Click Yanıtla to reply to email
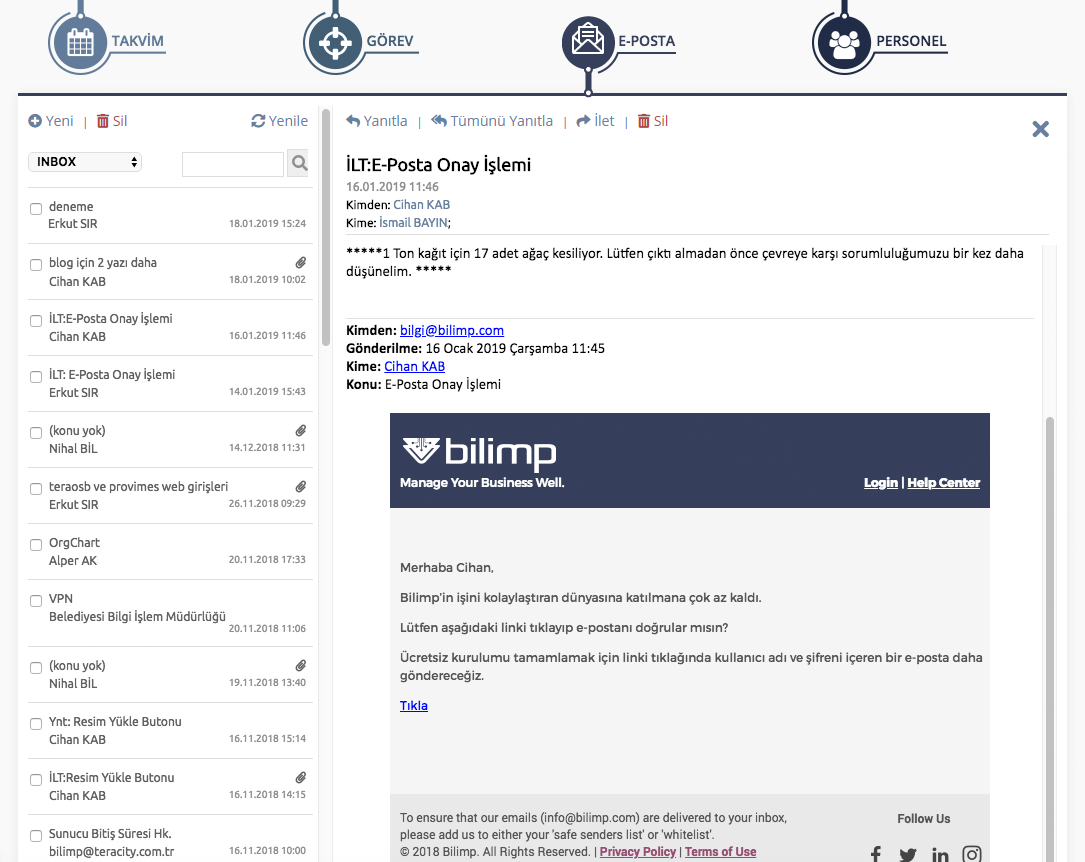This screenshot has width=1085, height=862. coord(377,121)
